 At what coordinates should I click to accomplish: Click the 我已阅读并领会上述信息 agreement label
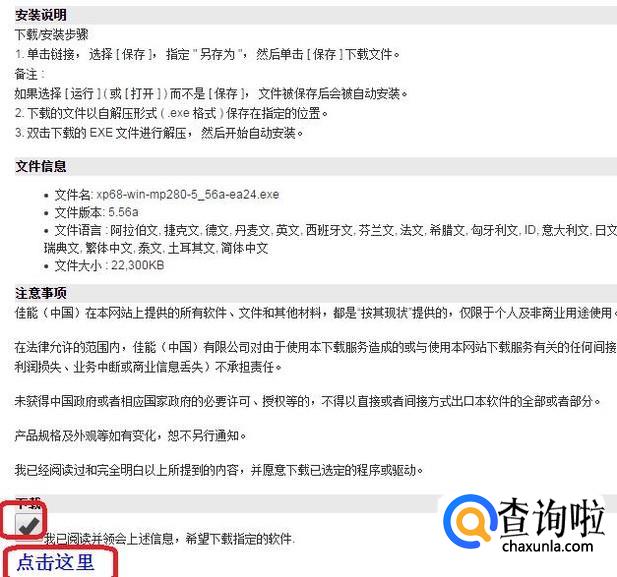coord(170,538)
